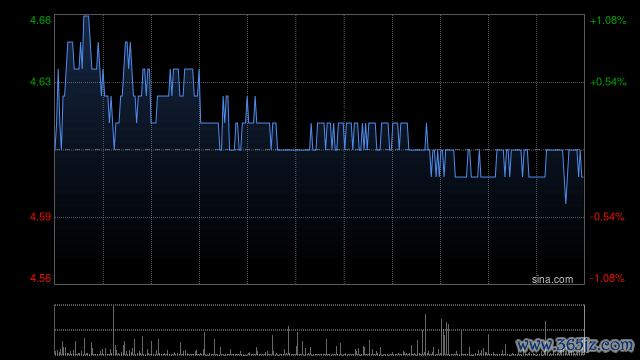Click the sina.com text in the chart
640x360 pixels.
click(552, 279)
